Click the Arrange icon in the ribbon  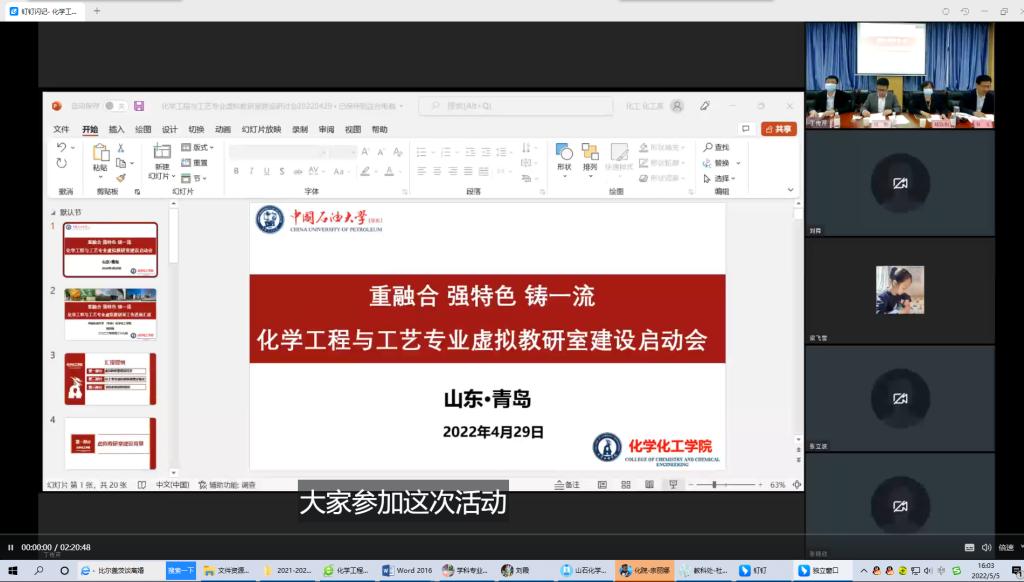pos(590,153)
